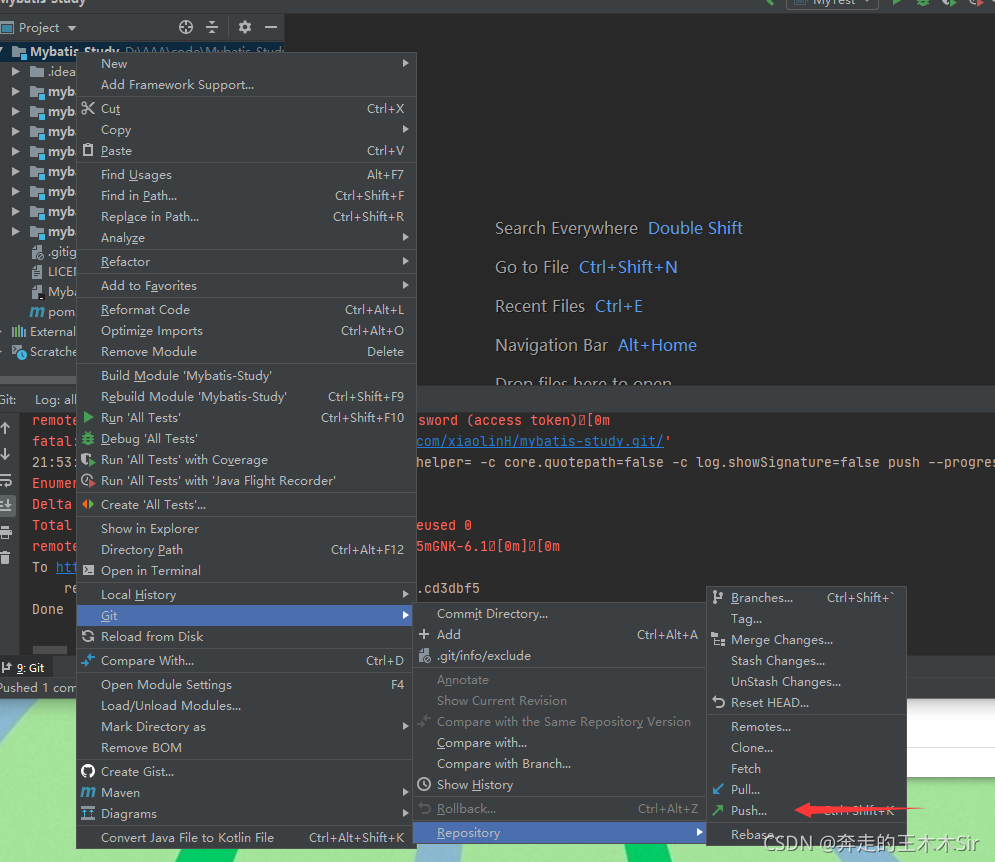Screen dimensions: 995x862
Task: Click the Diagrams icon in context menu
Action: click(88, 813)
